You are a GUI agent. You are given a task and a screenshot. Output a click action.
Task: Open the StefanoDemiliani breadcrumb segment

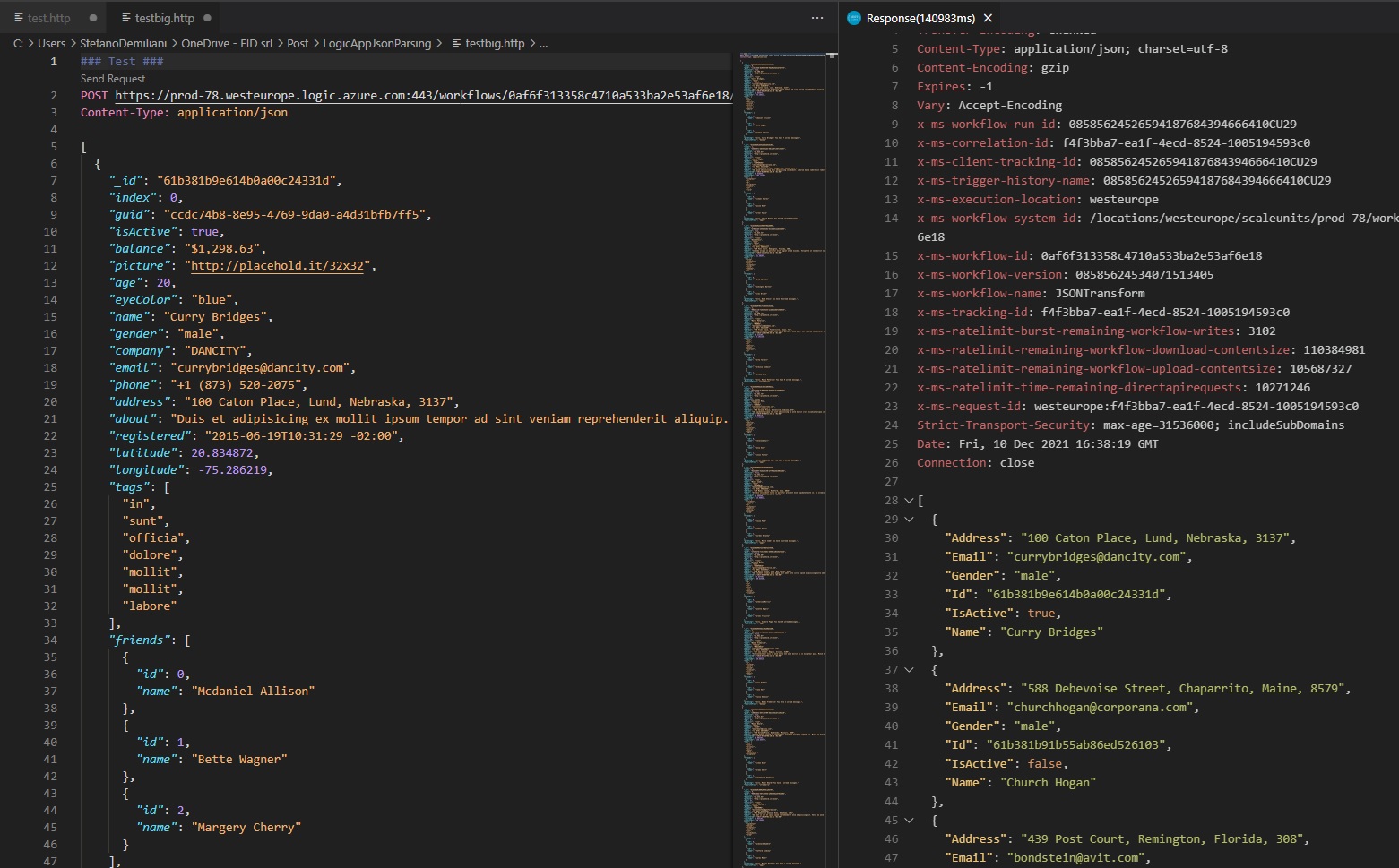123,43
